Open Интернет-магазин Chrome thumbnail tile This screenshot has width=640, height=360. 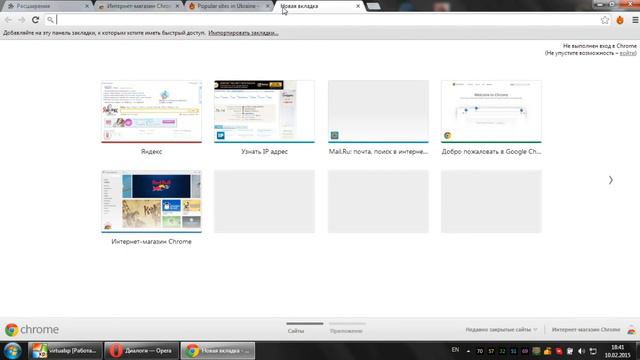[x=151, y=202]
